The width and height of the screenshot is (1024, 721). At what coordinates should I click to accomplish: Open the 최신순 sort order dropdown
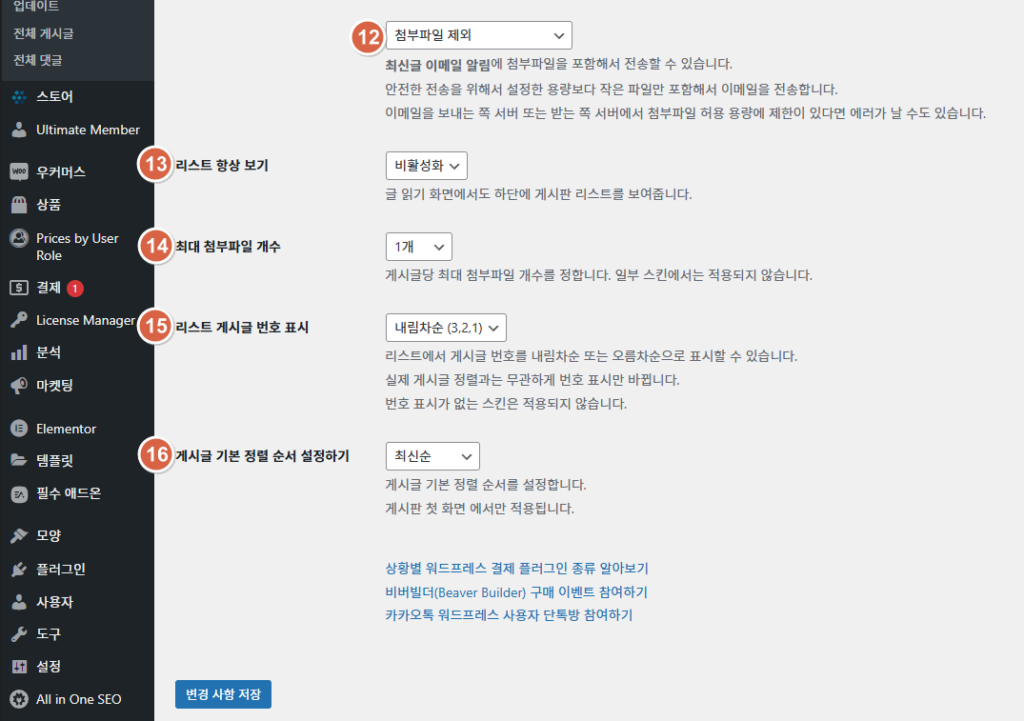pos(433,457)
